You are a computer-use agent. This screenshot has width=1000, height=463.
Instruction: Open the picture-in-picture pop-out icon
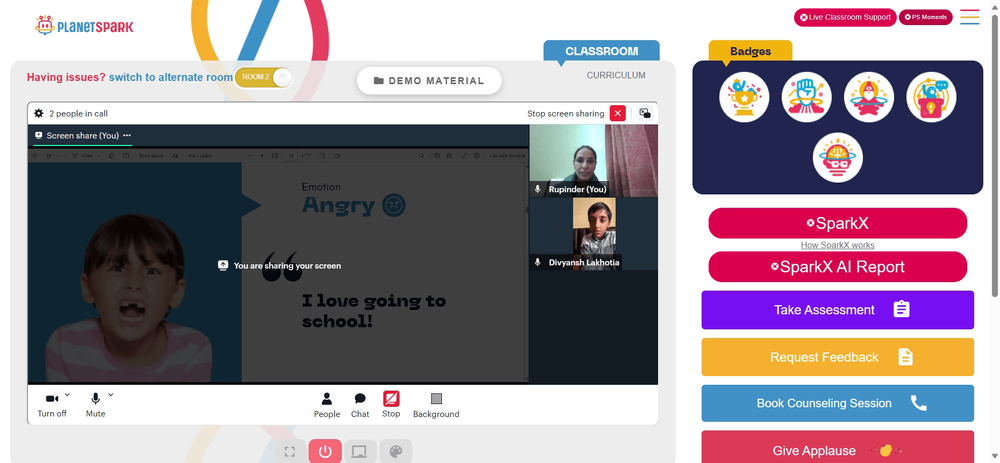645,114
